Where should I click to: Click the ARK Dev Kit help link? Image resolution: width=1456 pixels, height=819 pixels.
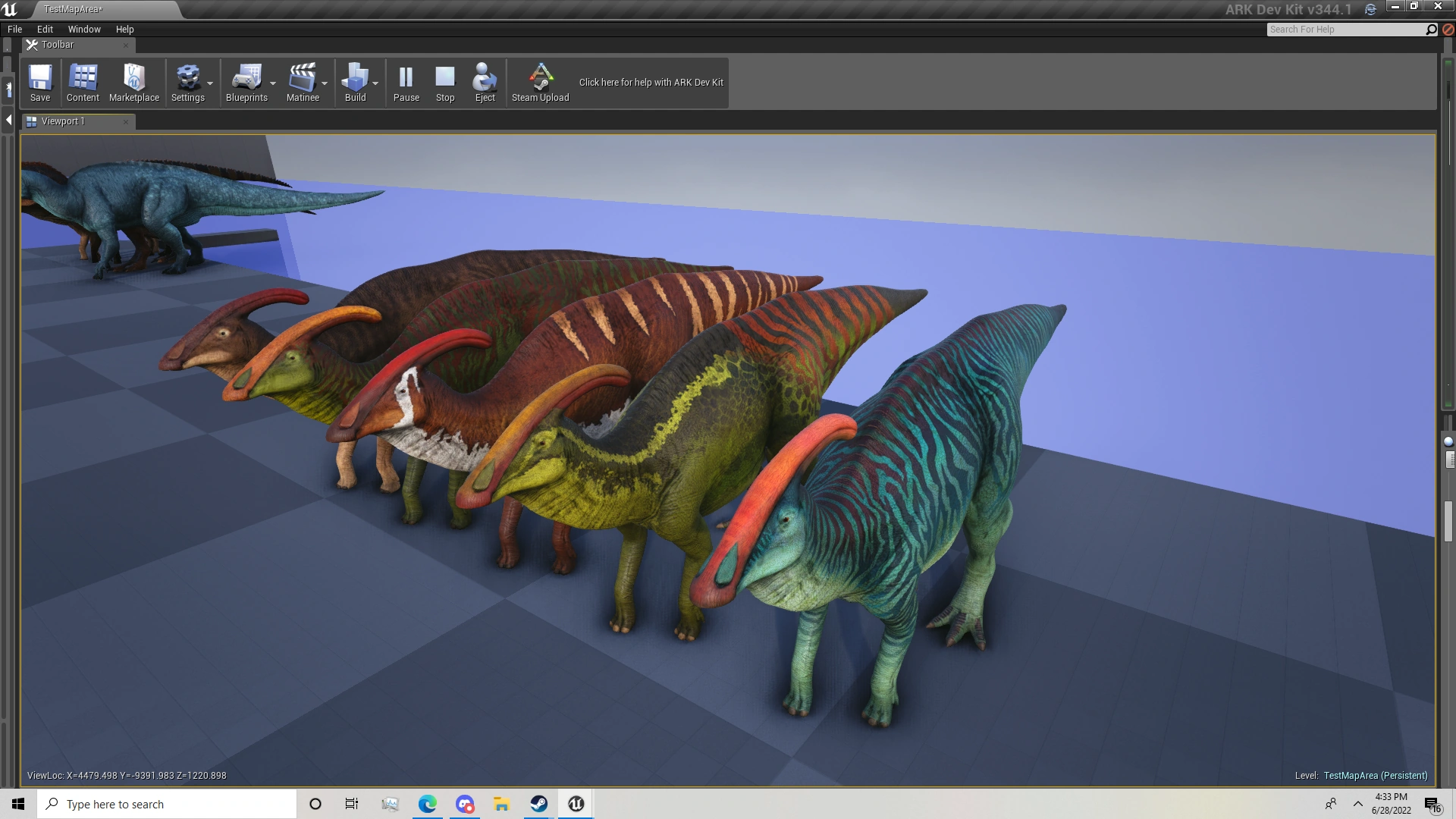point(651,83)
